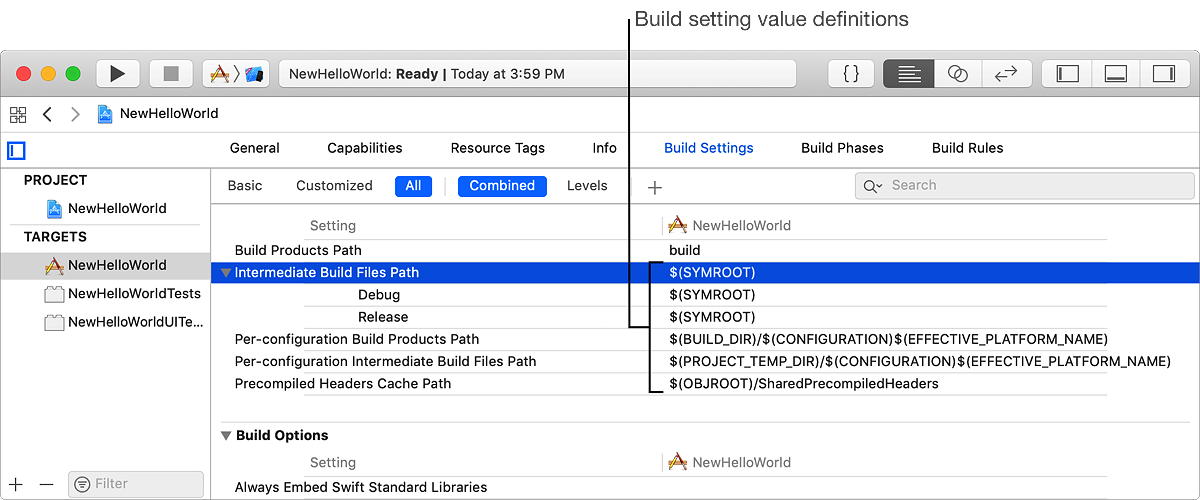Switch to the standard editor
Image resolution: width=1200 pixels, height=500 pixels.
909,74
